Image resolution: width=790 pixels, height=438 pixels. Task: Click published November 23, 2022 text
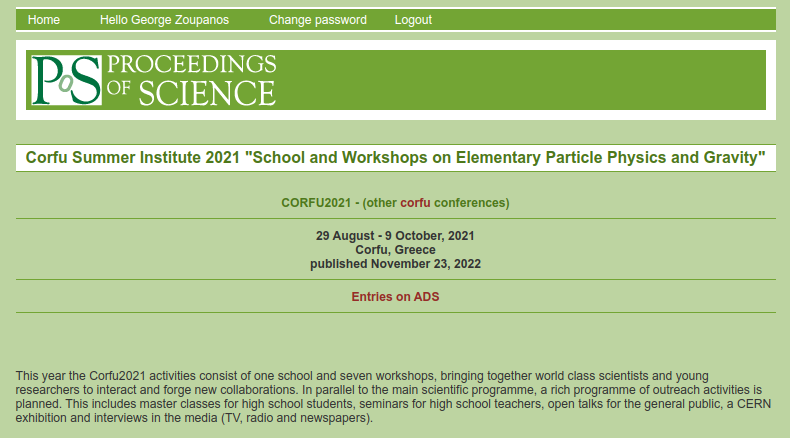click(396, 264)
